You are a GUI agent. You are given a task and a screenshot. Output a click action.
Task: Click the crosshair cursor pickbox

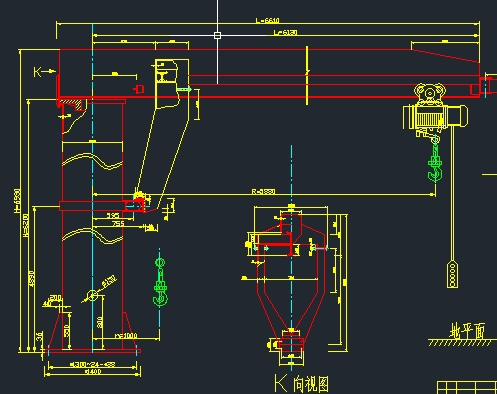pos(217,35)
